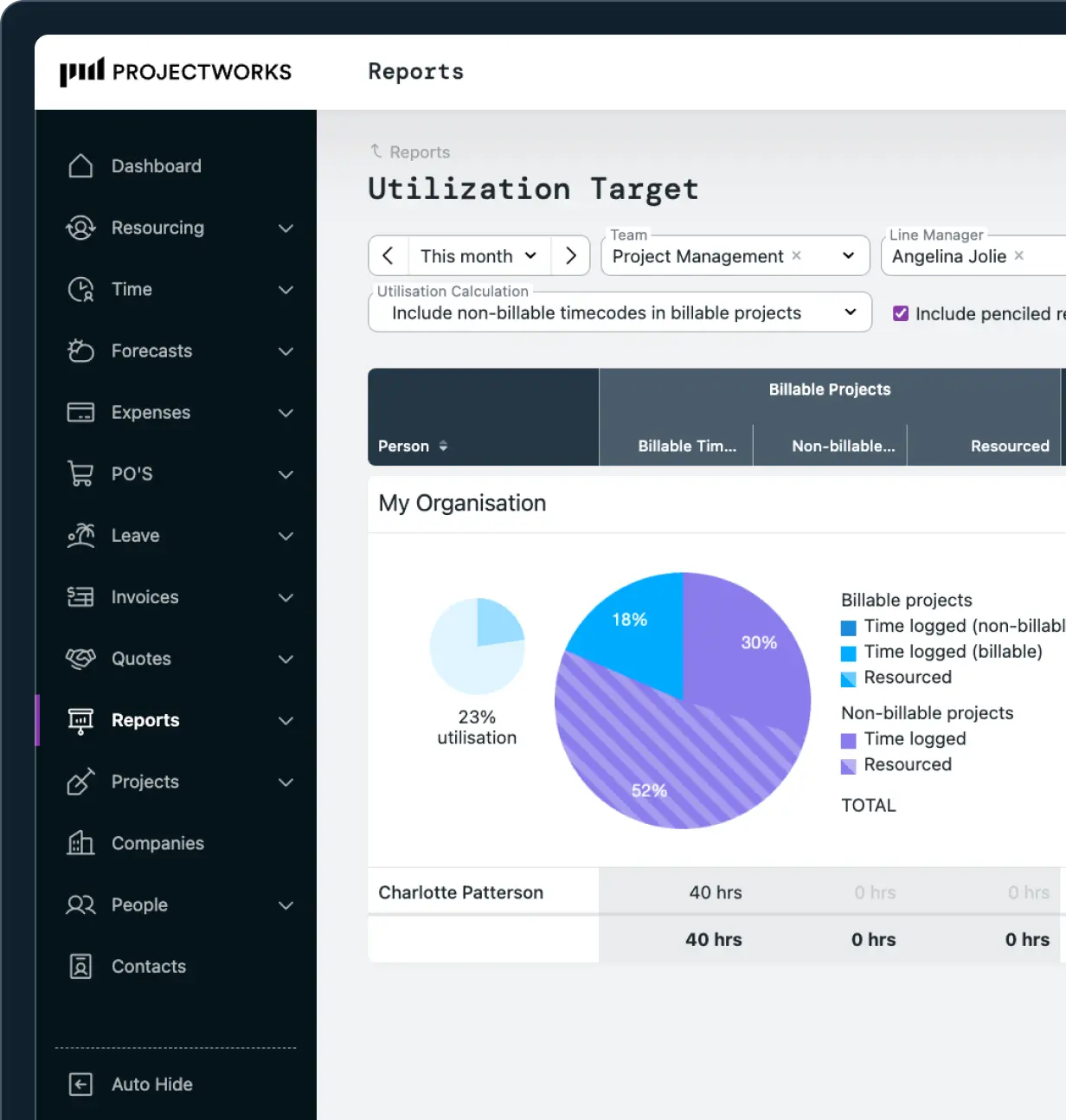This screenshot has height=1120, width=1066.
Task: Click the next-period arrow beside date picker
Action: (570, 255)
